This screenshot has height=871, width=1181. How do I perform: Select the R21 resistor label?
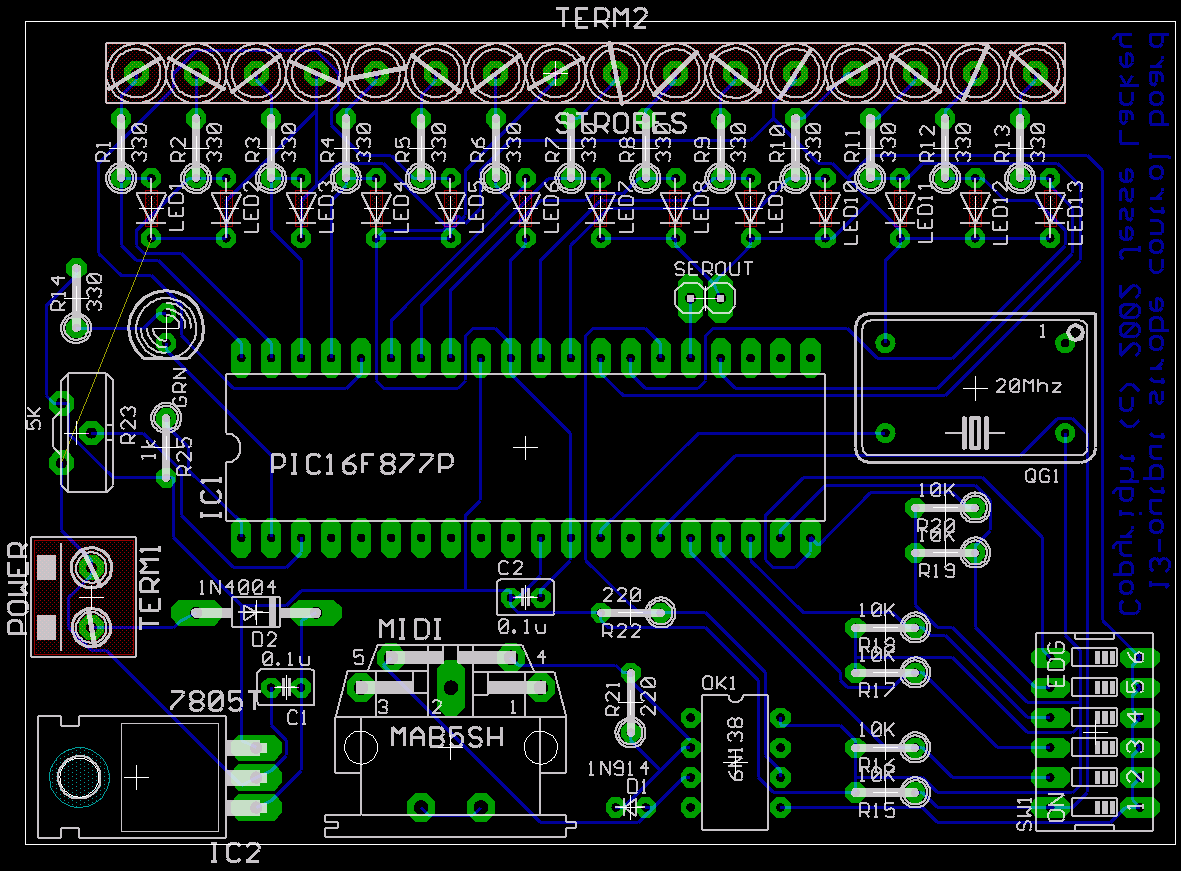click(613, 699)
